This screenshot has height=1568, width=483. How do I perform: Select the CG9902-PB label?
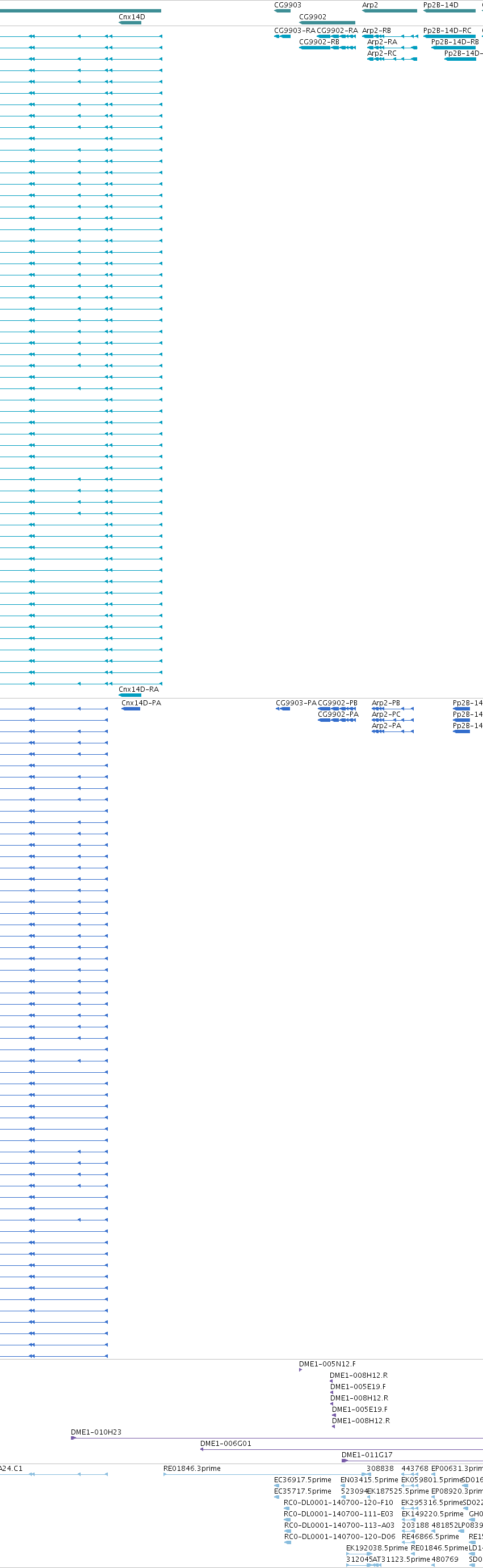(338, 703)
